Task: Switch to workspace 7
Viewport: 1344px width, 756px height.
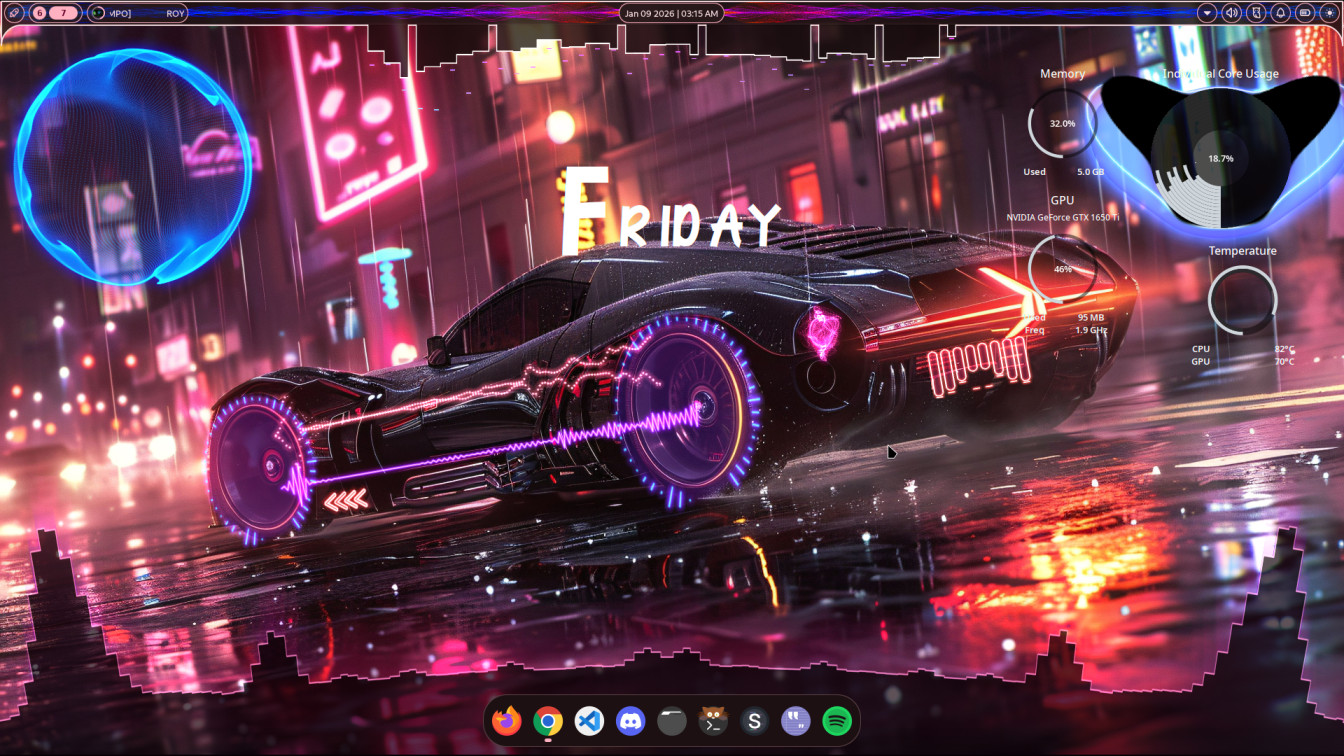Action: [65, 13]
